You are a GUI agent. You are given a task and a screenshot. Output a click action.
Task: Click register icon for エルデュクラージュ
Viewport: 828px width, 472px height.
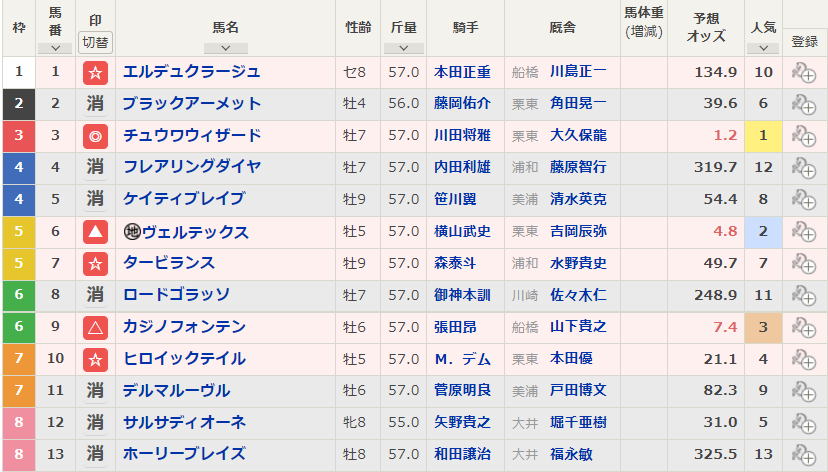coord(804,73)
